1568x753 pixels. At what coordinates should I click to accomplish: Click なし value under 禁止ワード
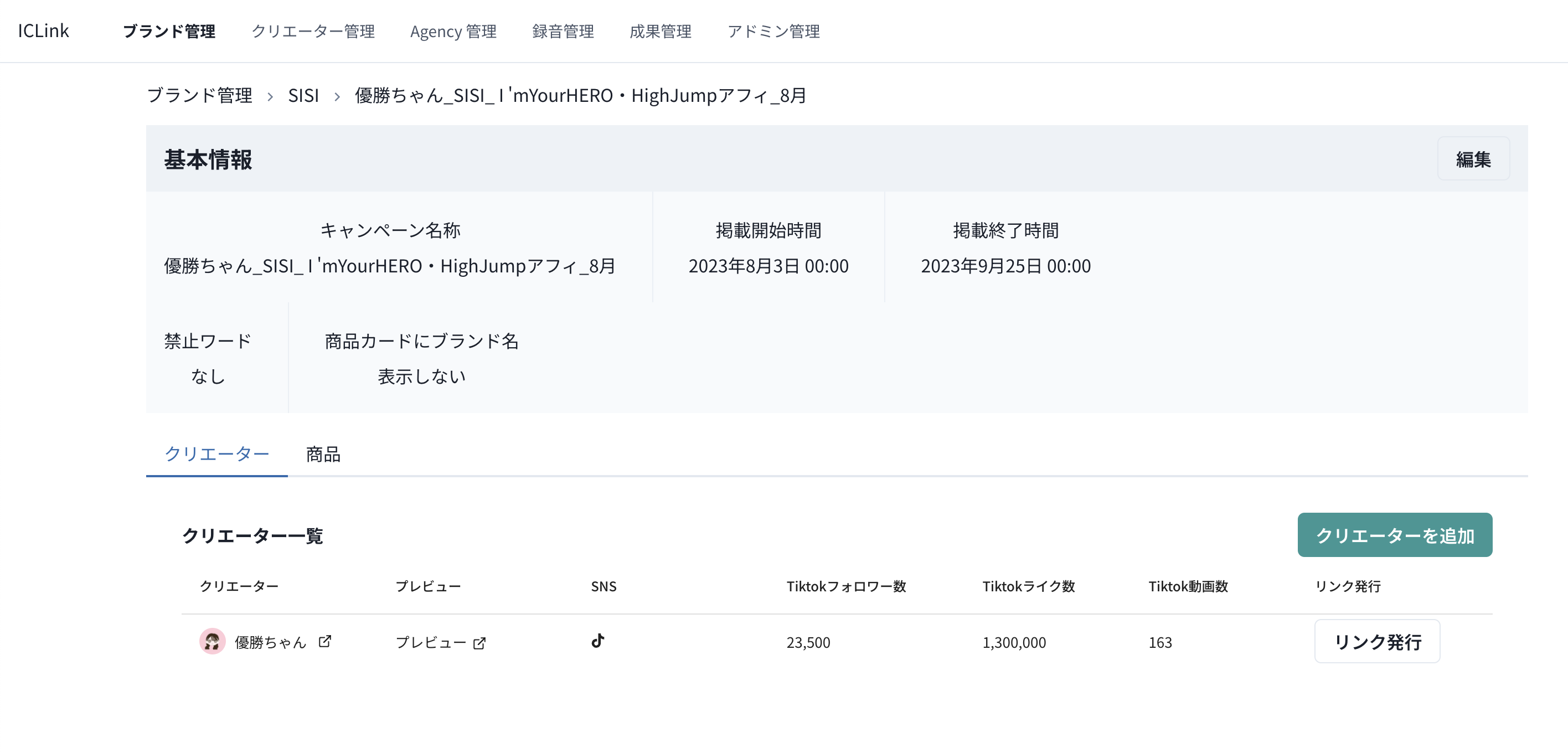click(208, 377)
